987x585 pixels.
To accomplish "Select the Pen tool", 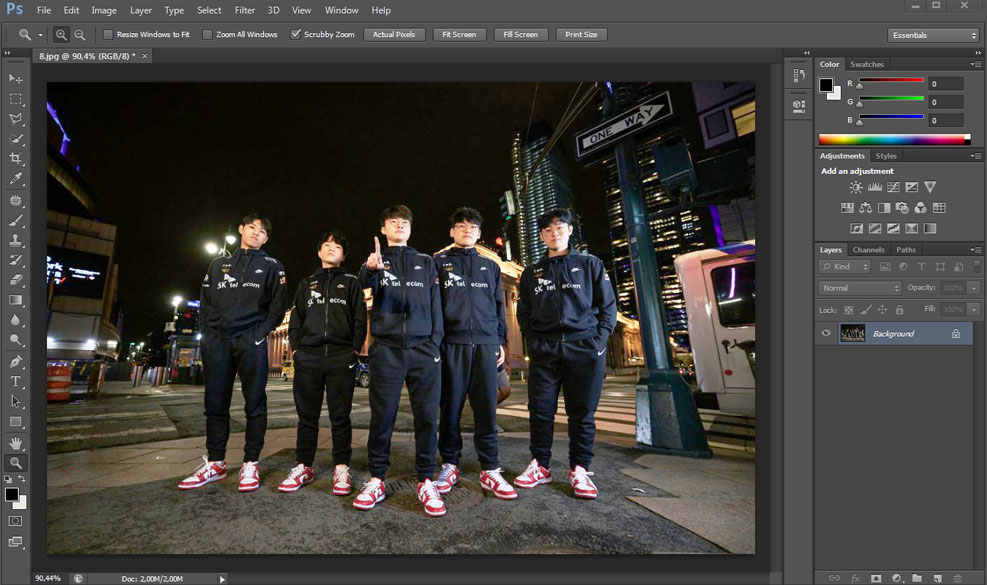I will point(16,361).
